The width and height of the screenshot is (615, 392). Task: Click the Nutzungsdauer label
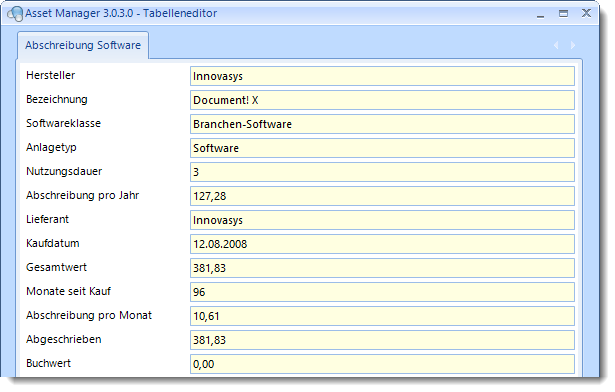coord(64,171)
